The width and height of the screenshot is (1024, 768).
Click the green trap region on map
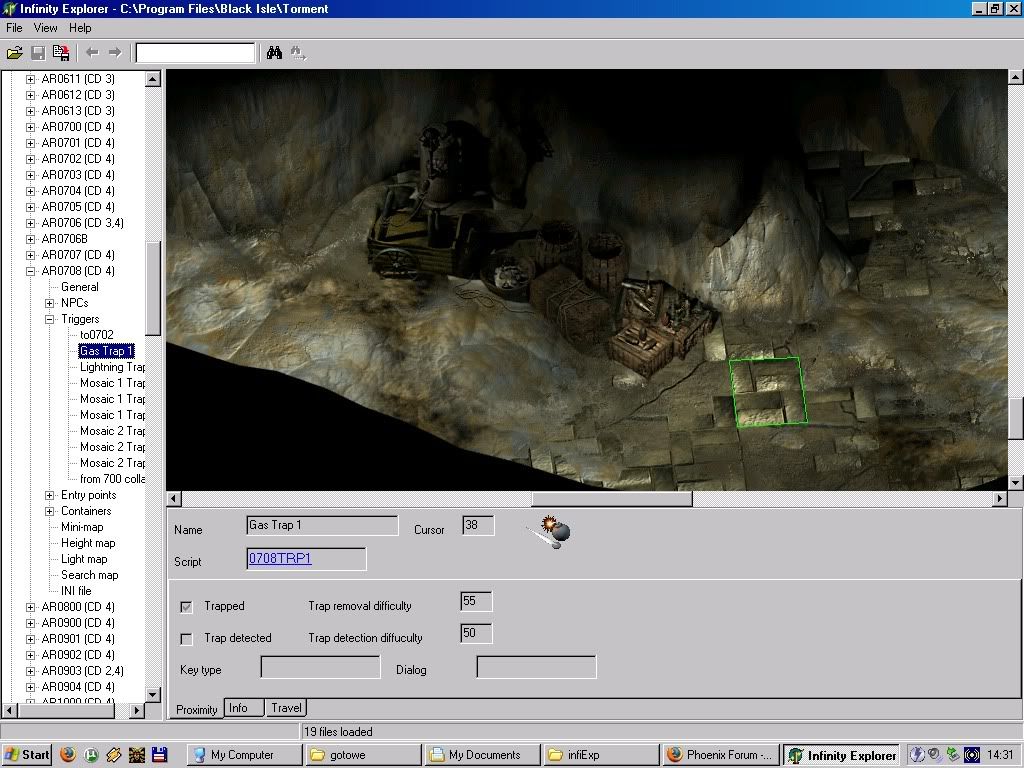[768, 392]
